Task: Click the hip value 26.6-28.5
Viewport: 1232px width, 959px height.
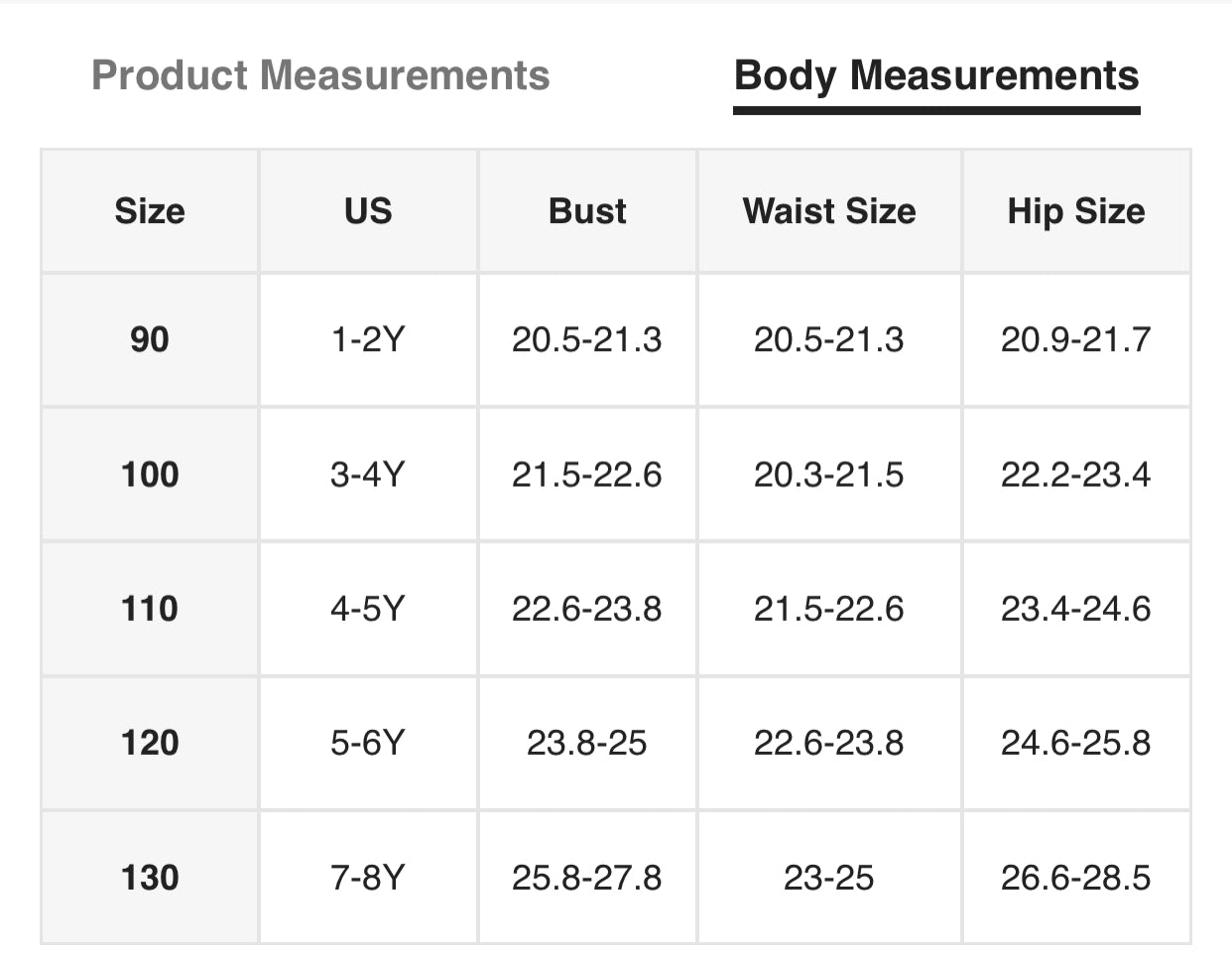Action: (x=1076, y=878)
